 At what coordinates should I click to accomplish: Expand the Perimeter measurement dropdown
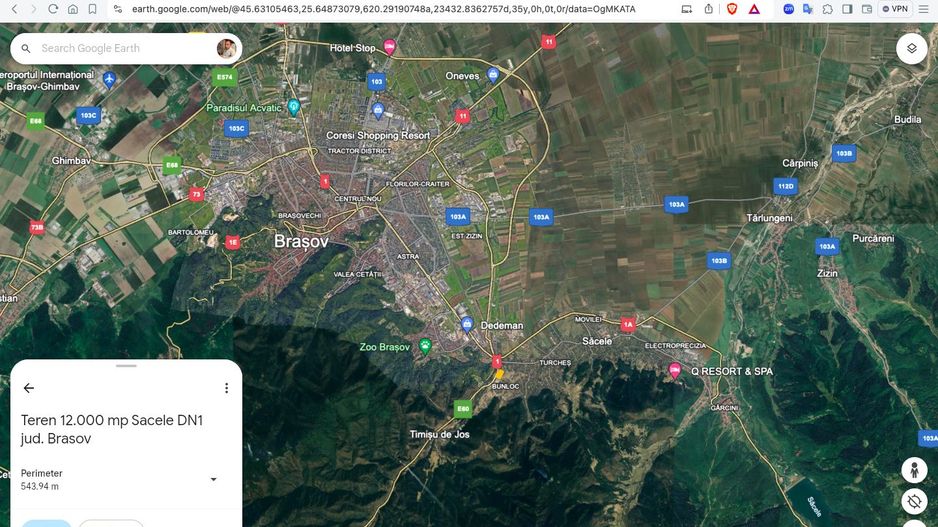click(x=213, y=479)
